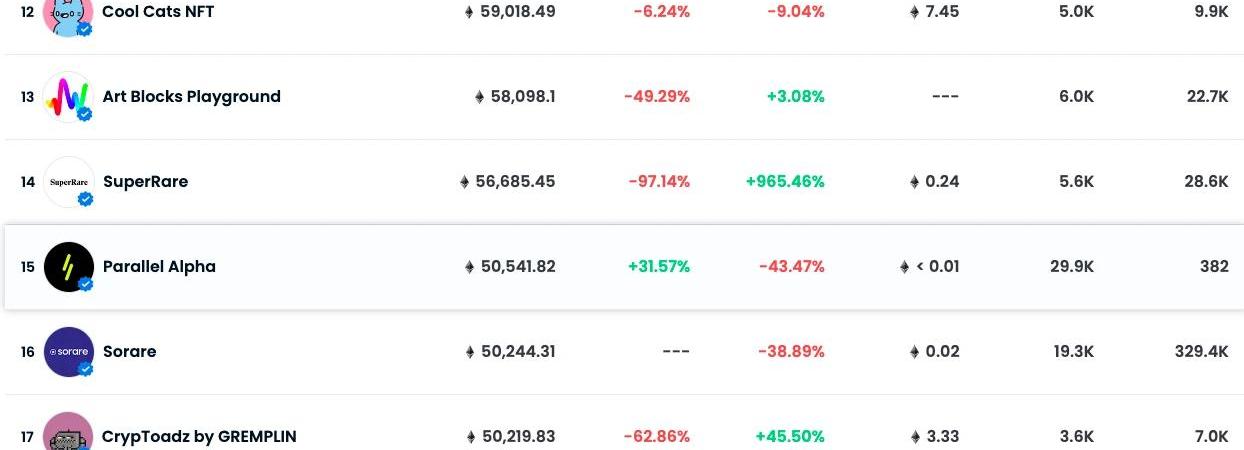Viewport: 1244px width, 450px height.
Task: Click the Sorare blue logo icon
Action: point(68,352)
